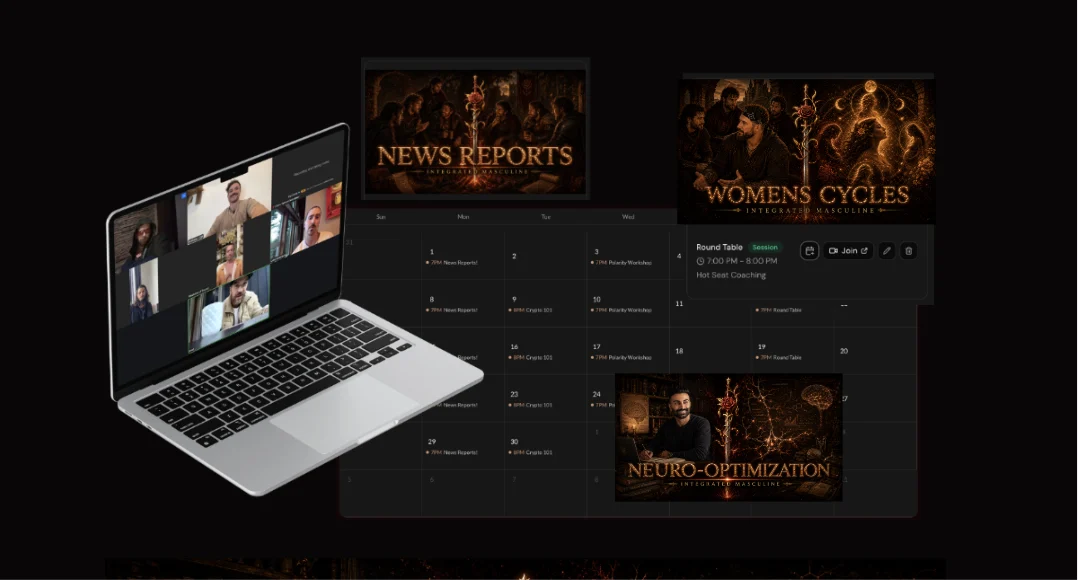Open the 7PM News Reports event on the 8th
Viewport: 1078px width, 580px height.
click(452, 310)
